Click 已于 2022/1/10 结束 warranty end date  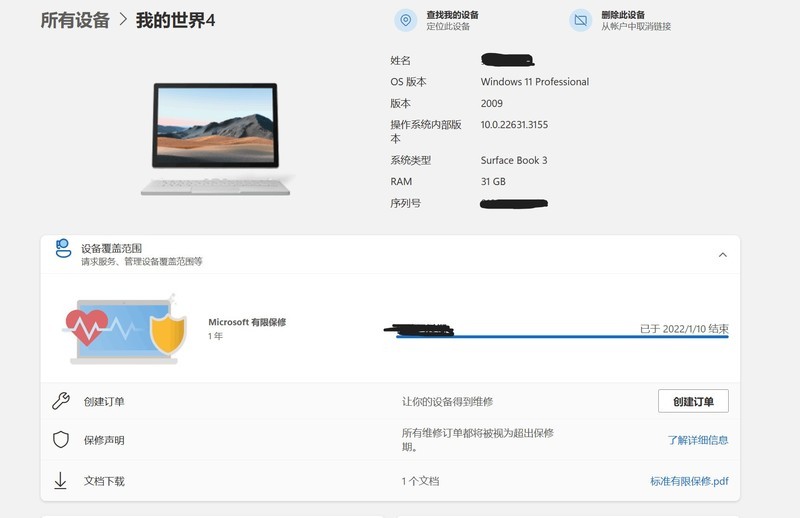coord(684,329)
